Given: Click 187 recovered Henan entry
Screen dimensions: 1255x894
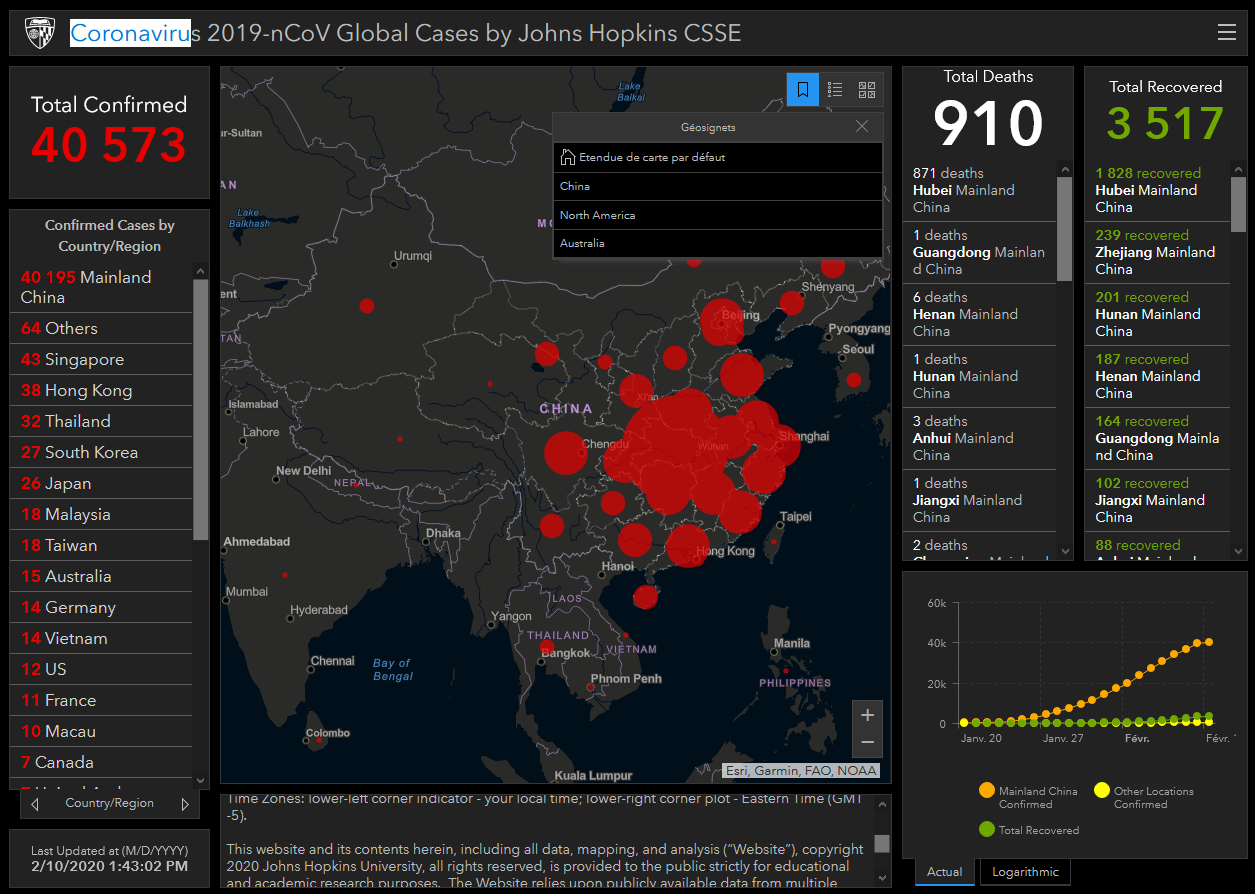Looking at the screenshot, I should [x=1158, y=376].
